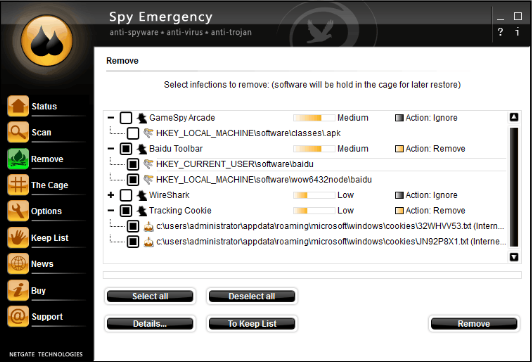The width and height of the screenshot is (532, 362).
Task: Click the scroll down arrow in list
Action: 514,257
